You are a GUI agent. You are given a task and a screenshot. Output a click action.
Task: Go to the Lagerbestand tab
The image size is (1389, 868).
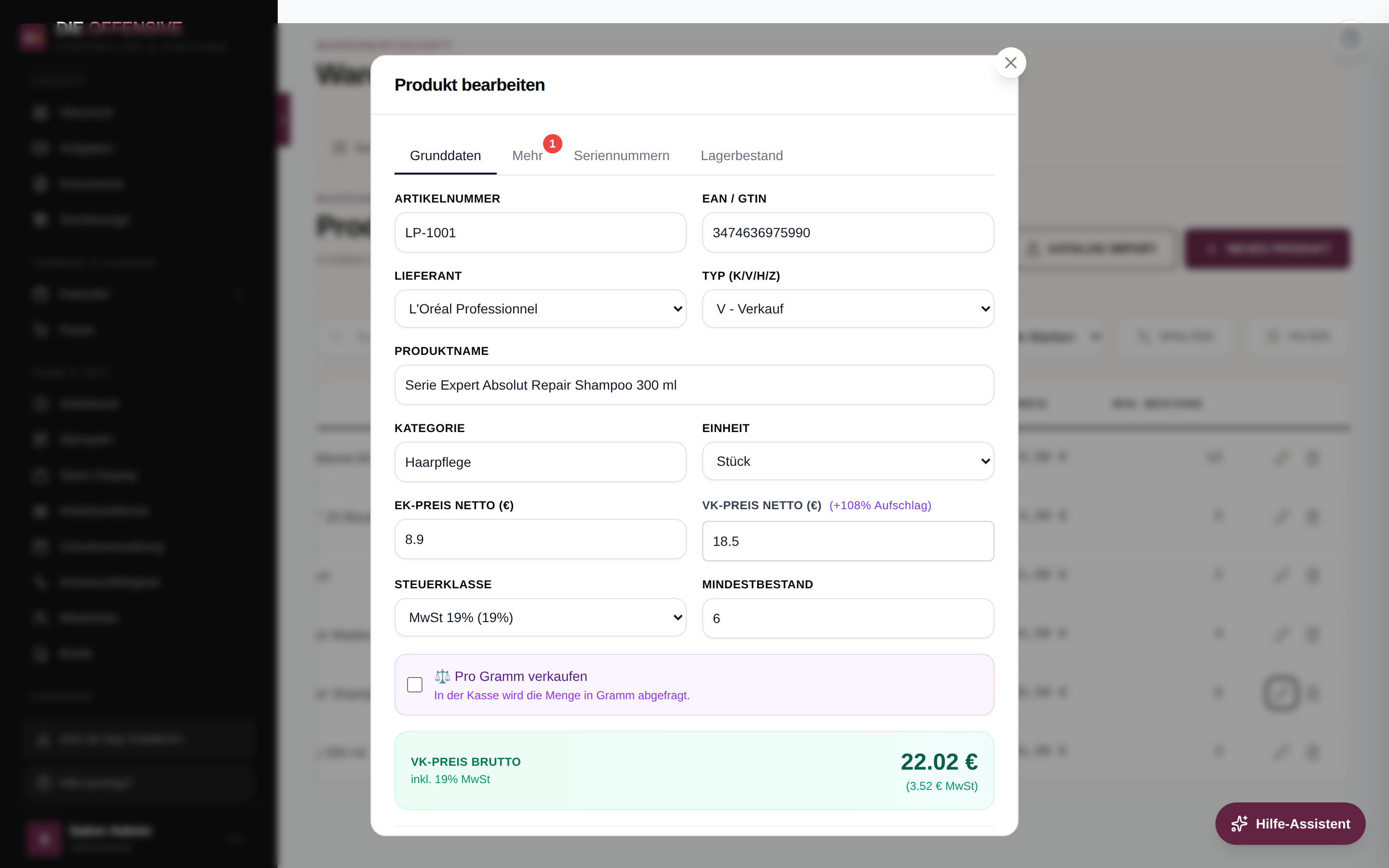(742, 156)
